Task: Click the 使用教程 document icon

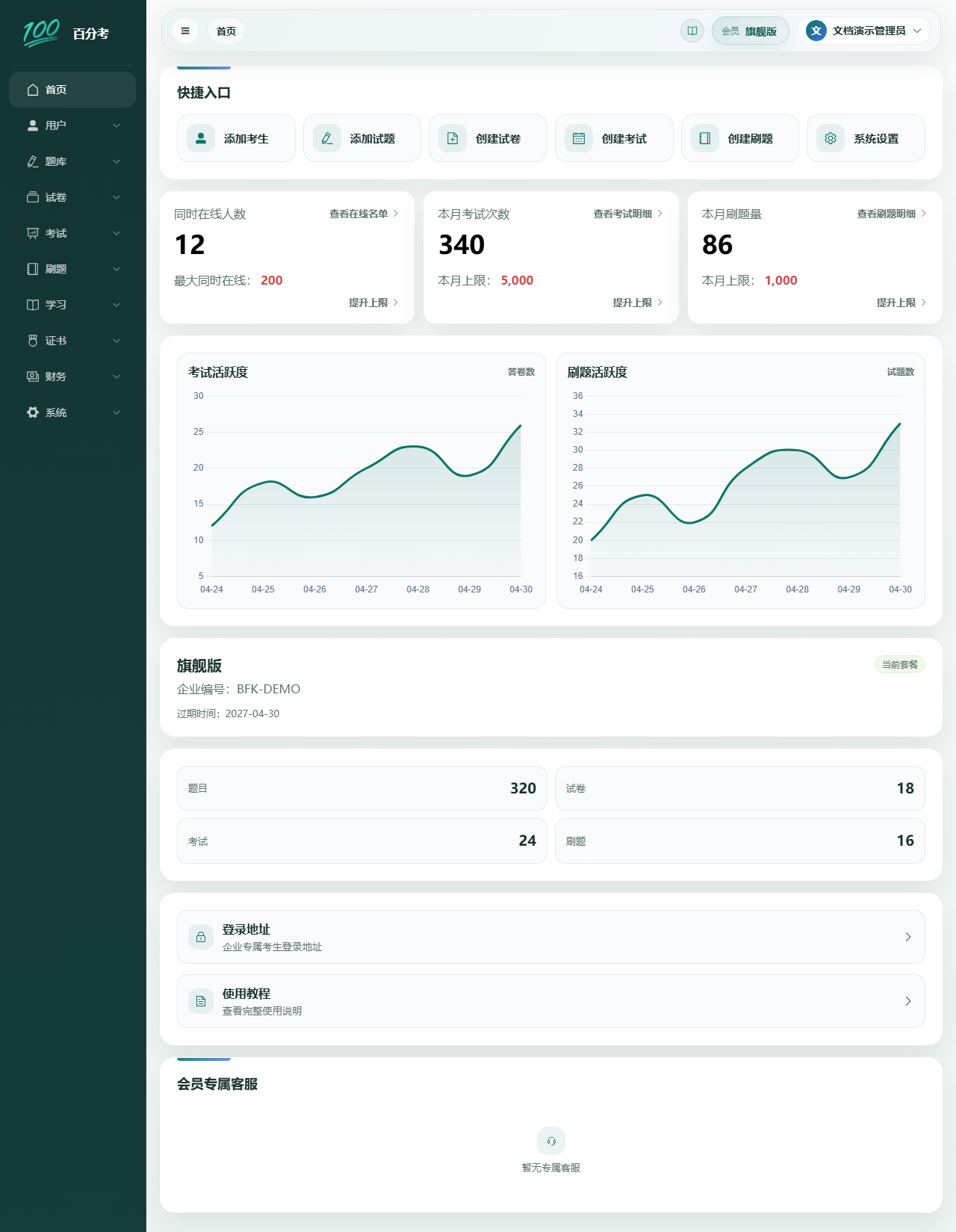Action: tap(201, 1001)
